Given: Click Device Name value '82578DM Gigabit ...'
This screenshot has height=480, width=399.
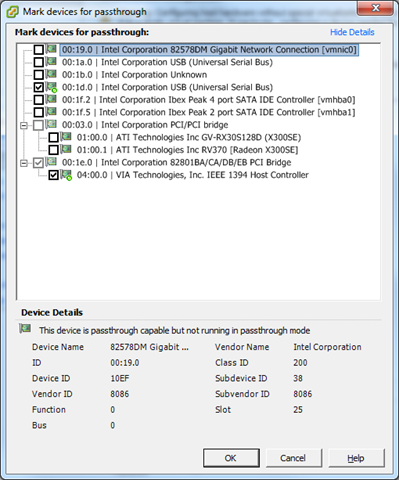Looking at the screenshot, I should click(149, 347).
